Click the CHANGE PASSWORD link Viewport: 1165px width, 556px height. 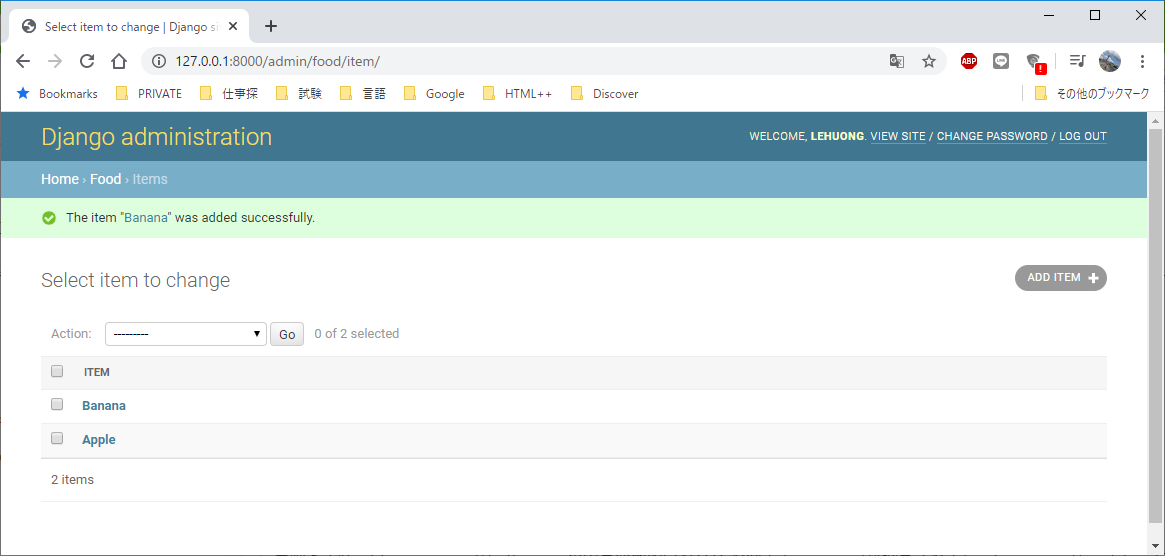[992, 137]
